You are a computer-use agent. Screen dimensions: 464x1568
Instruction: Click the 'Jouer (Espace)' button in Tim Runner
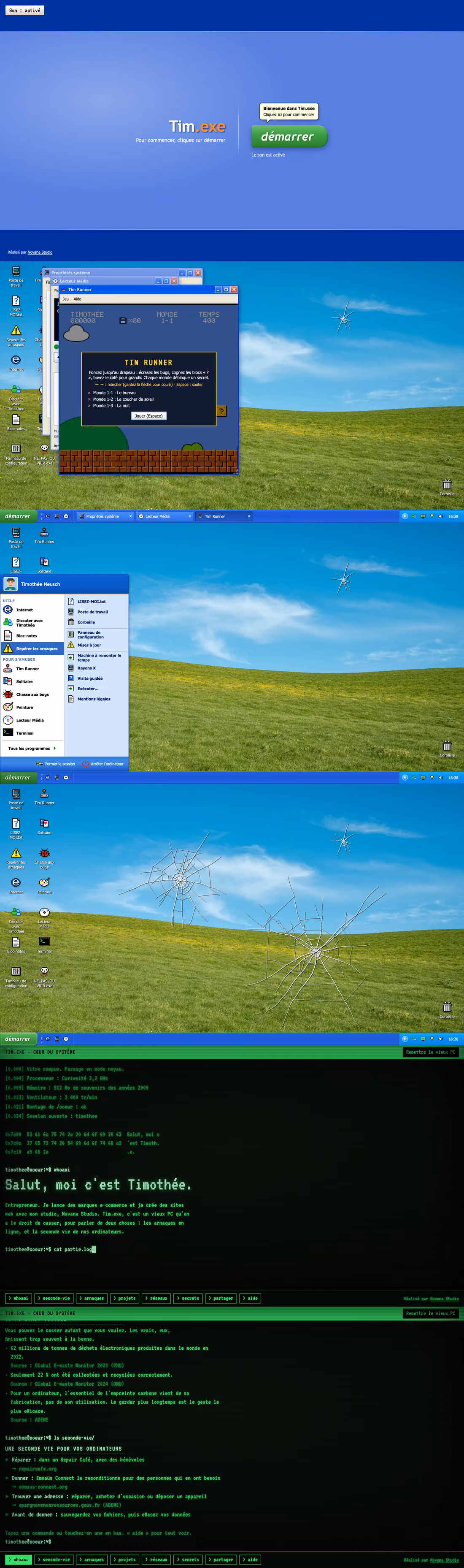coord(149,416)
